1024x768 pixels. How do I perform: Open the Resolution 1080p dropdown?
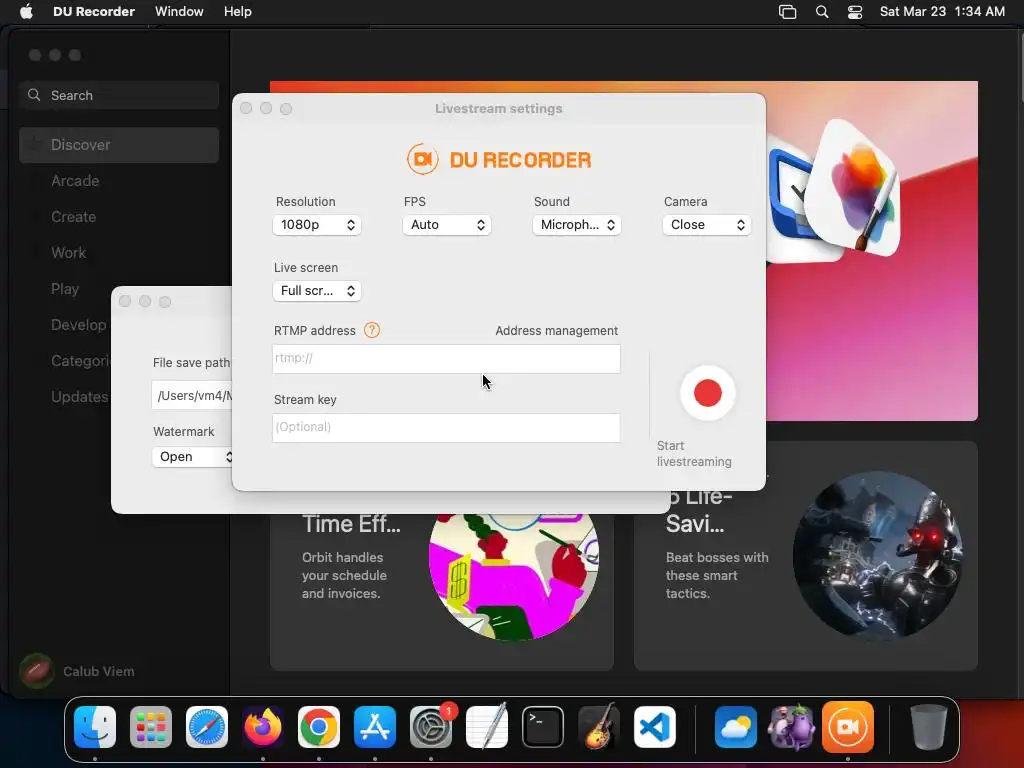(317, 225)
